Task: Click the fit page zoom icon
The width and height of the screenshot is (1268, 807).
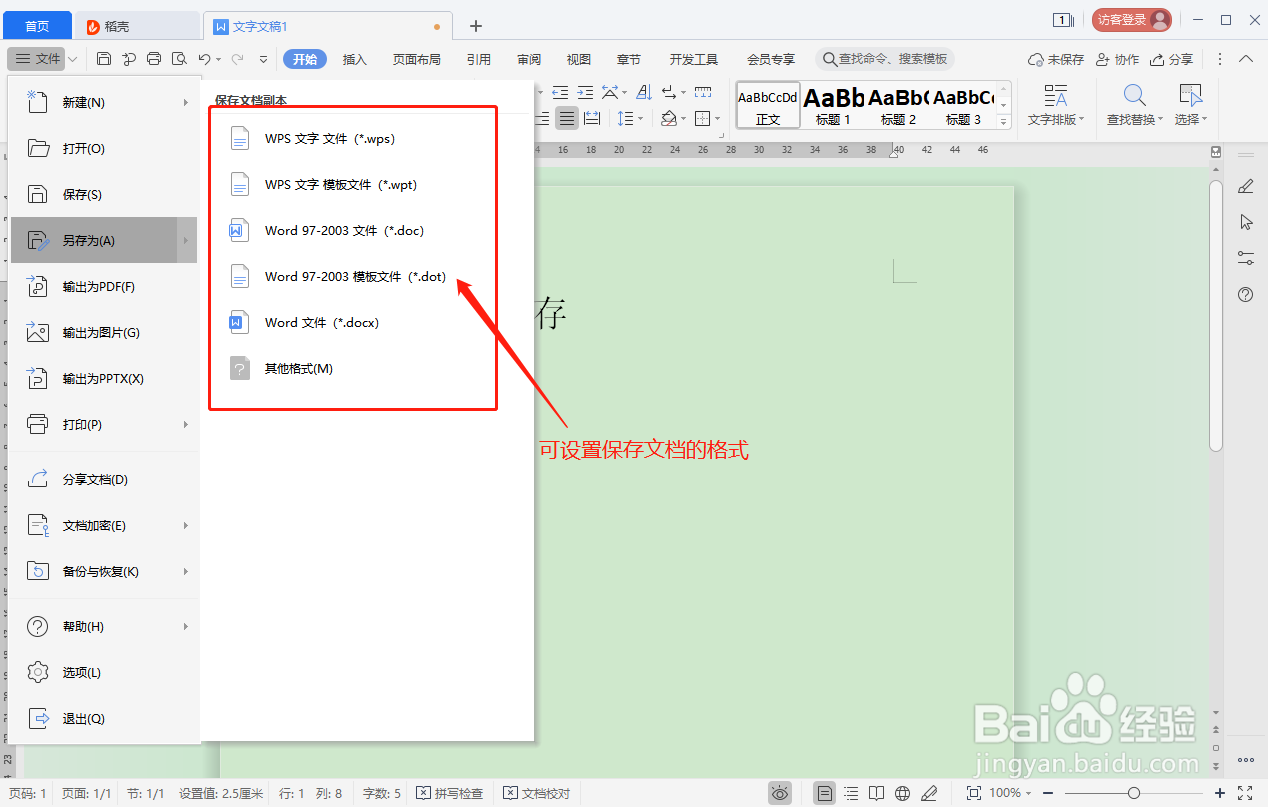Action: coord(973,793)
